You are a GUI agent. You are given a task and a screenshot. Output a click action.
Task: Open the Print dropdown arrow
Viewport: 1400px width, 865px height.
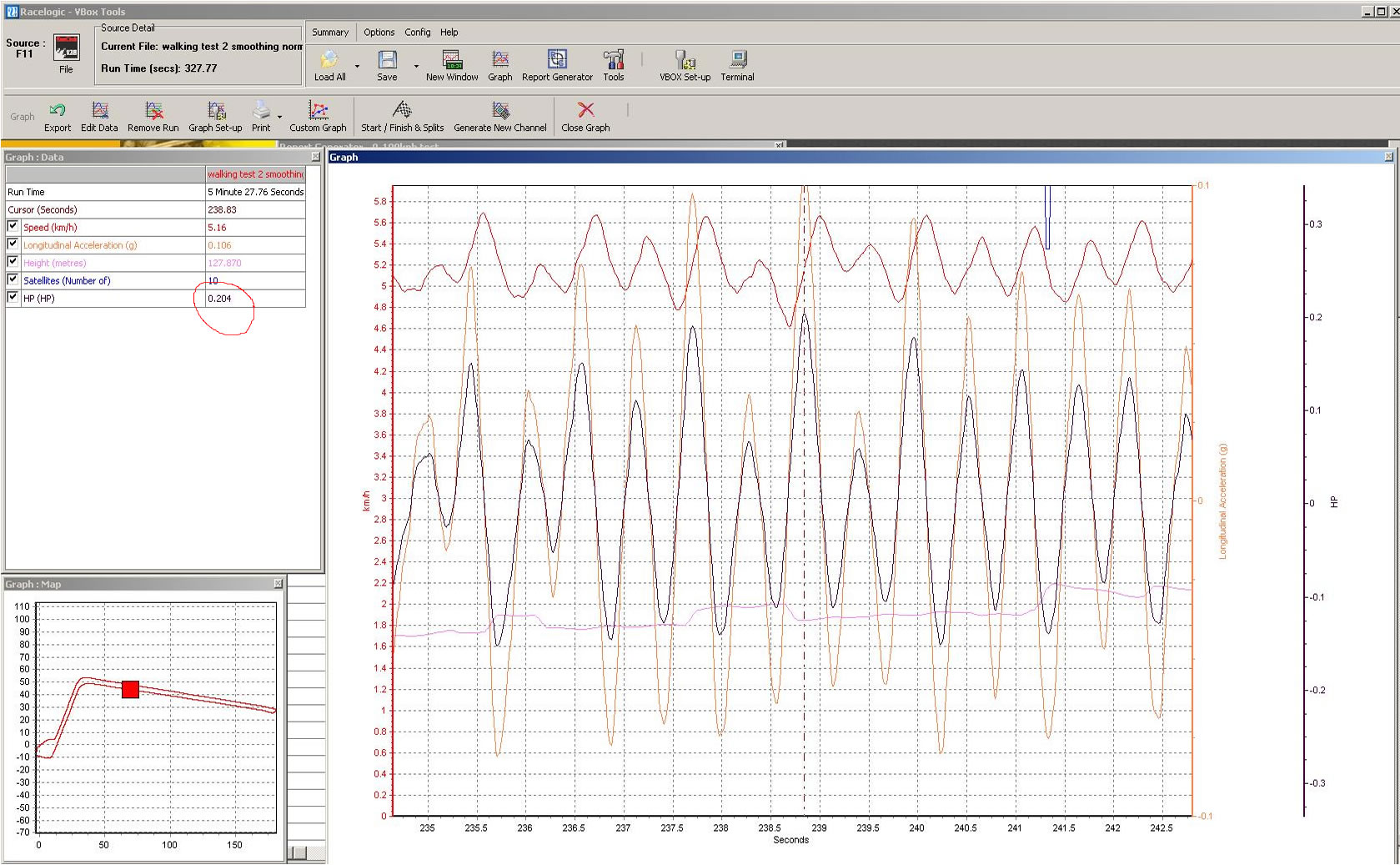point(280,117)
